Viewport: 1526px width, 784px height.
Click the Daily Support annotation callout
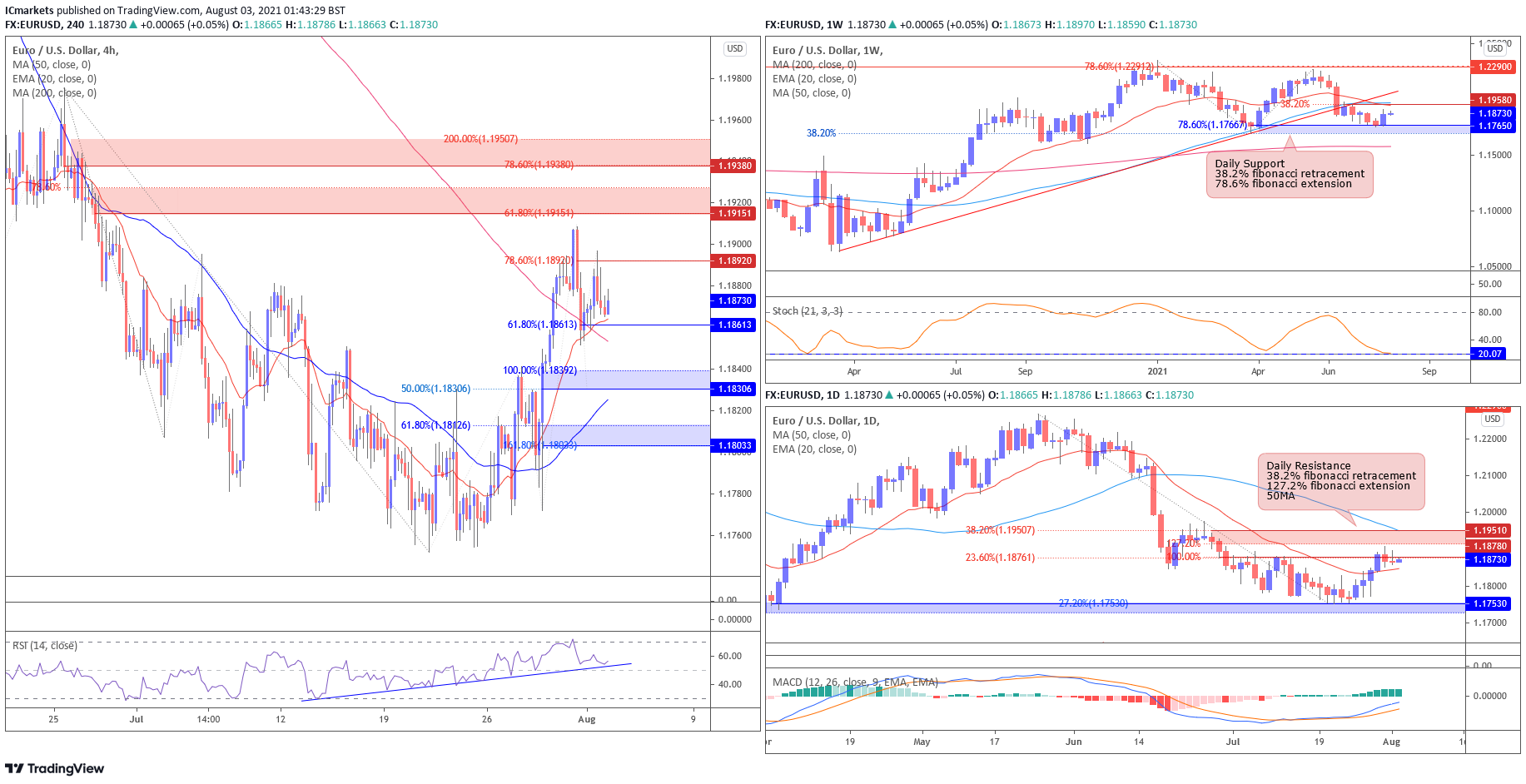point(1289,174)
